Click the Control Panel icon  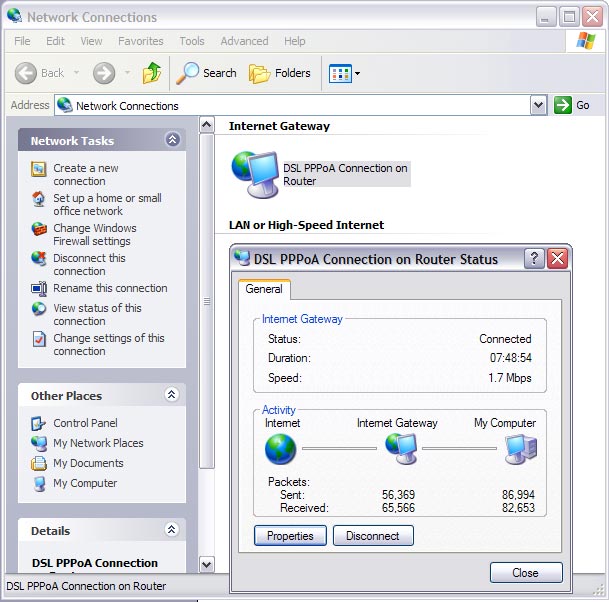tap(38, 423)
